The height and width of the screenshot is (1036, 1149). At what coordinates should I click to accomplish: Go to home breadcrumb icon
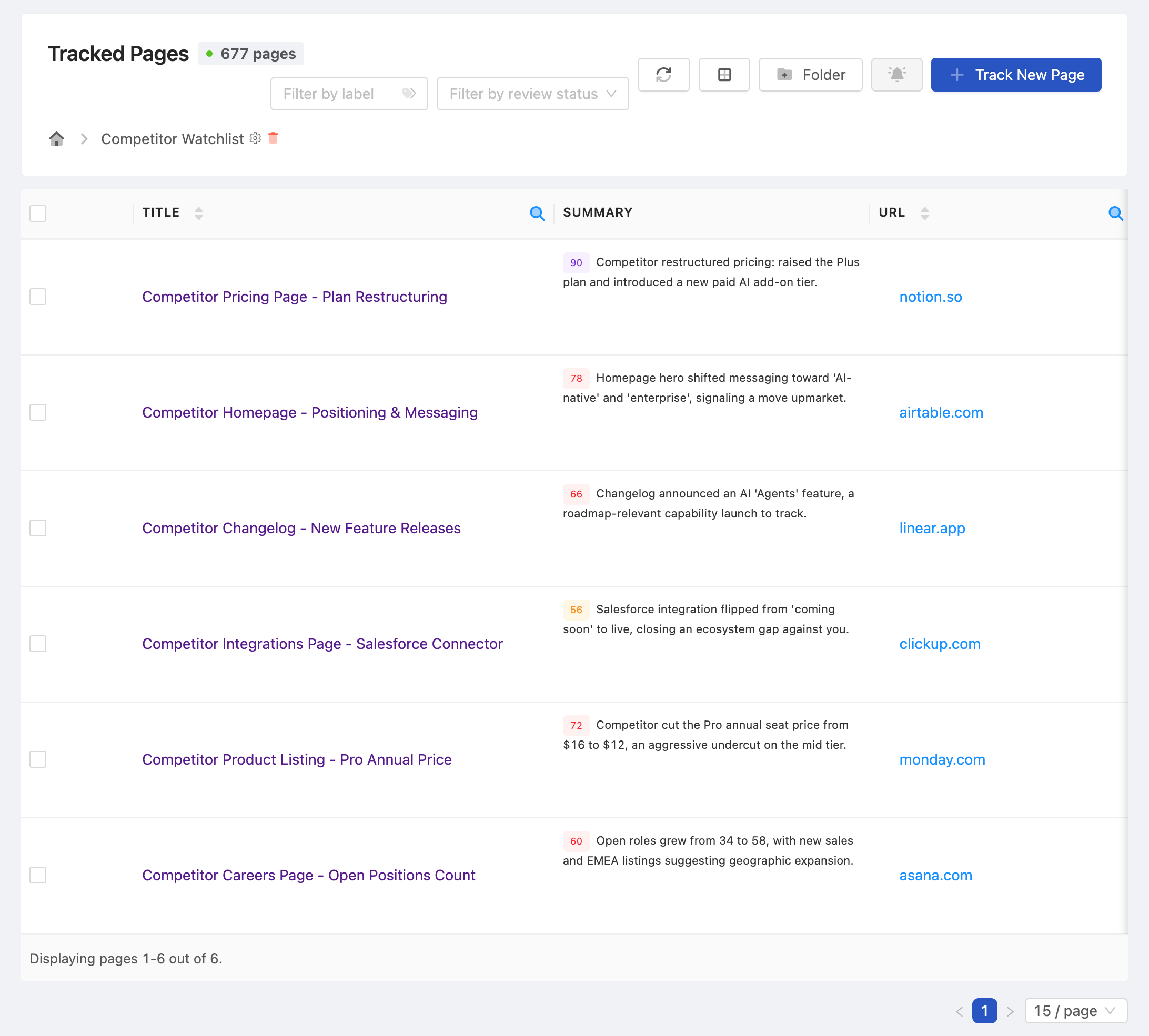[x=56, y=139]
